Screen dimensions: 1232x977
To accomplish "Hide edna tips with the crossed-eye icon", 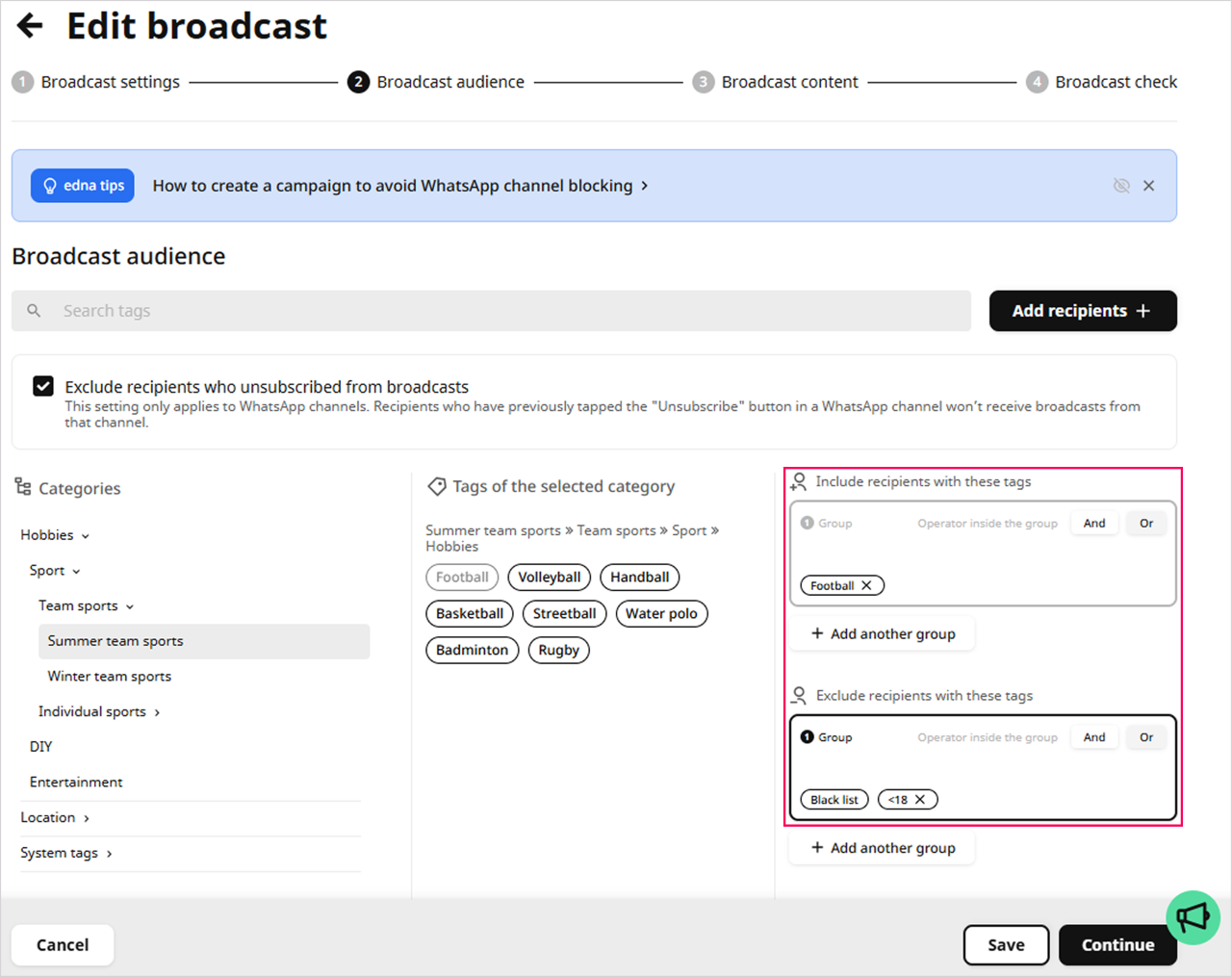I will coord(1121,186).
